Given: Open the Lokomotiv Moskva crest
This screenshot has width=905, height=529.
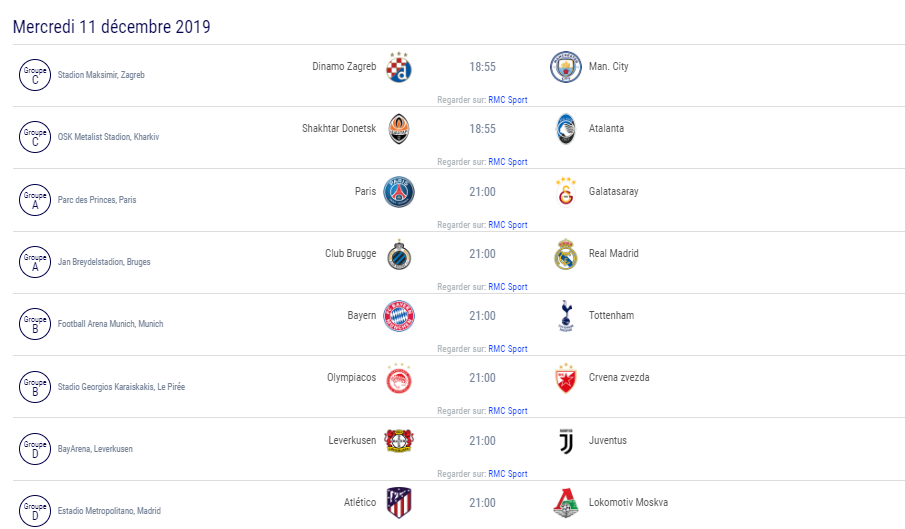Looking at the screenshot, I should pyautogui.click(x=566, y=503).
